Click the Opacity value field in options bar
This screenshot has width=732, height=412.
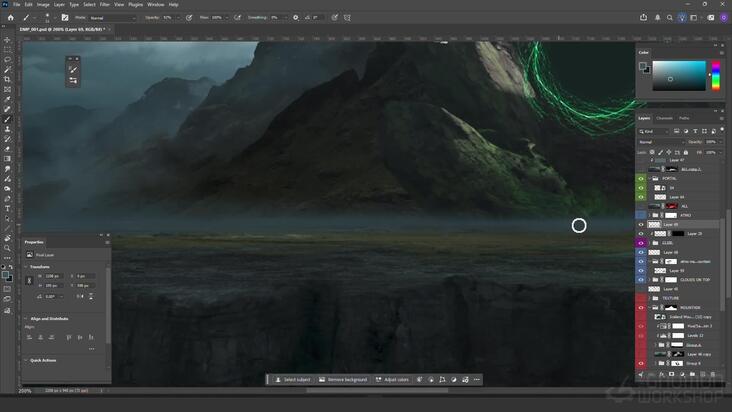pyautogui.click(x=169, y=18)
